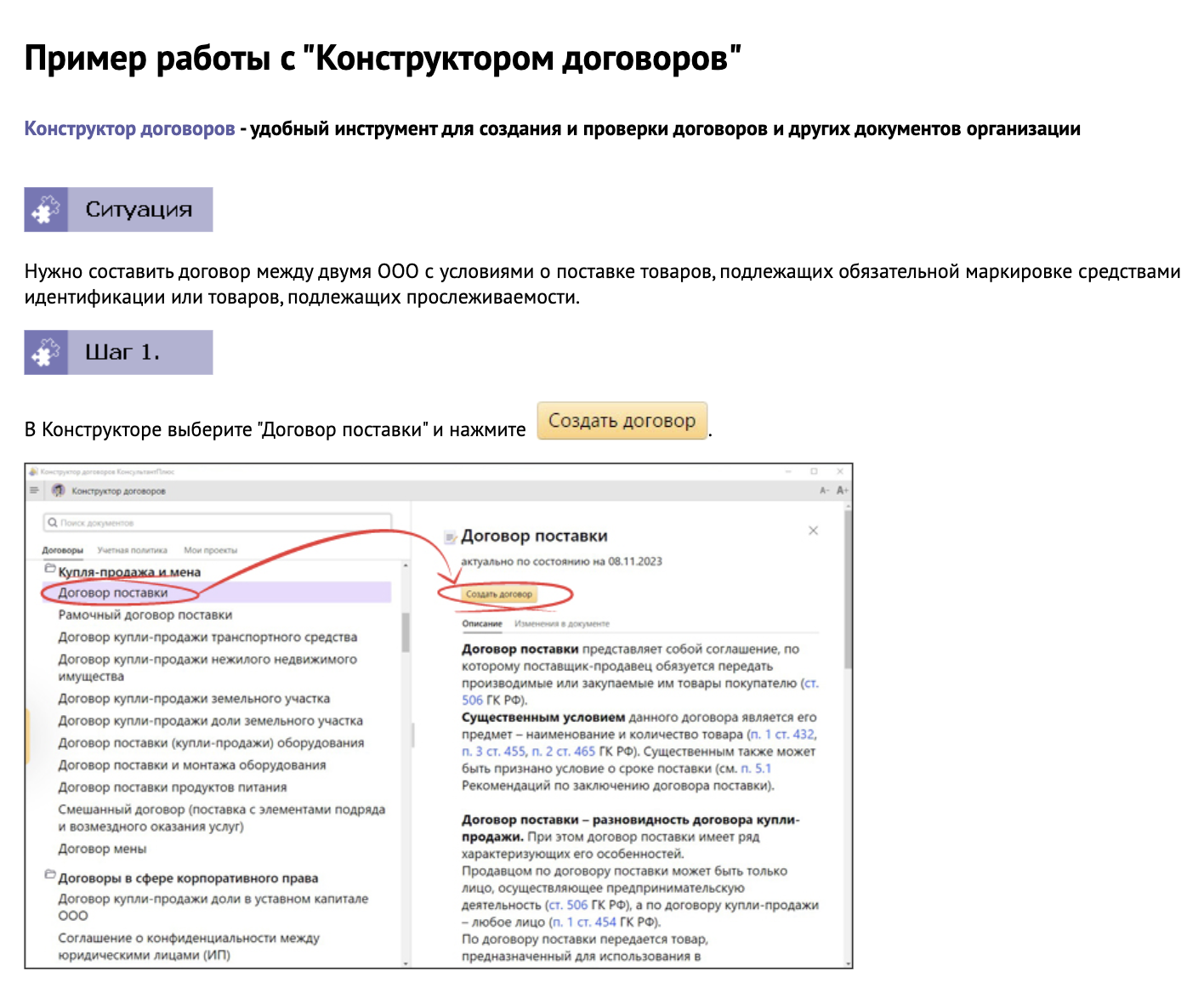The width and height of the screenshot is (1204, 1005).
Task: Click the folder icon next to Купля-продажа и мена
Action: [x=49, y=569]
